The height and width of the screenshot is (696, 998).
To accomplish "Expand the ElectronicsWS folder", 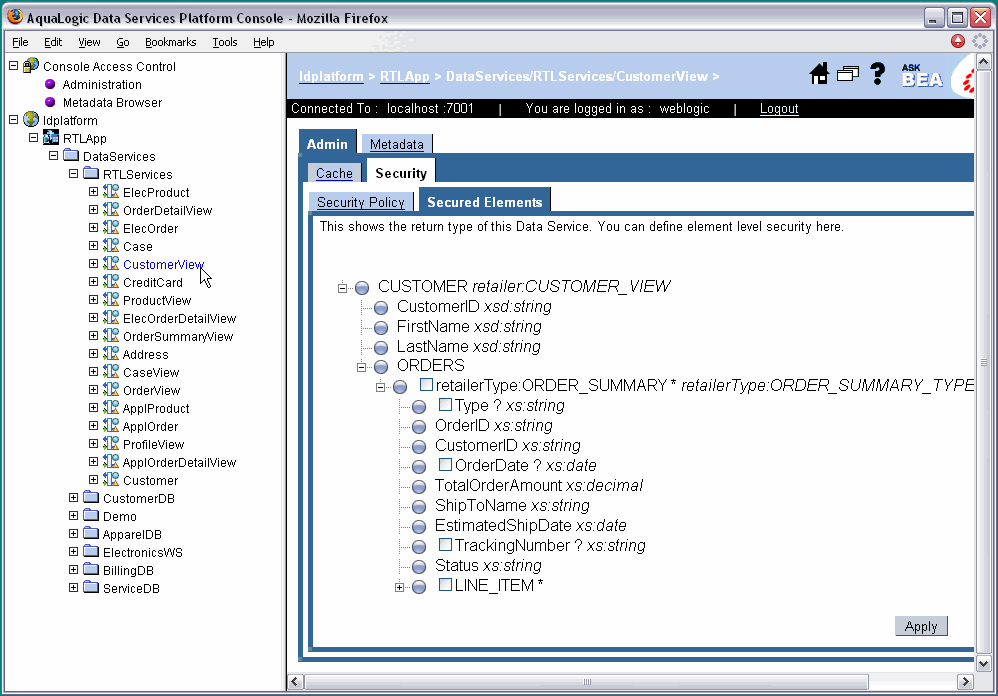I will tap(74, 552).
